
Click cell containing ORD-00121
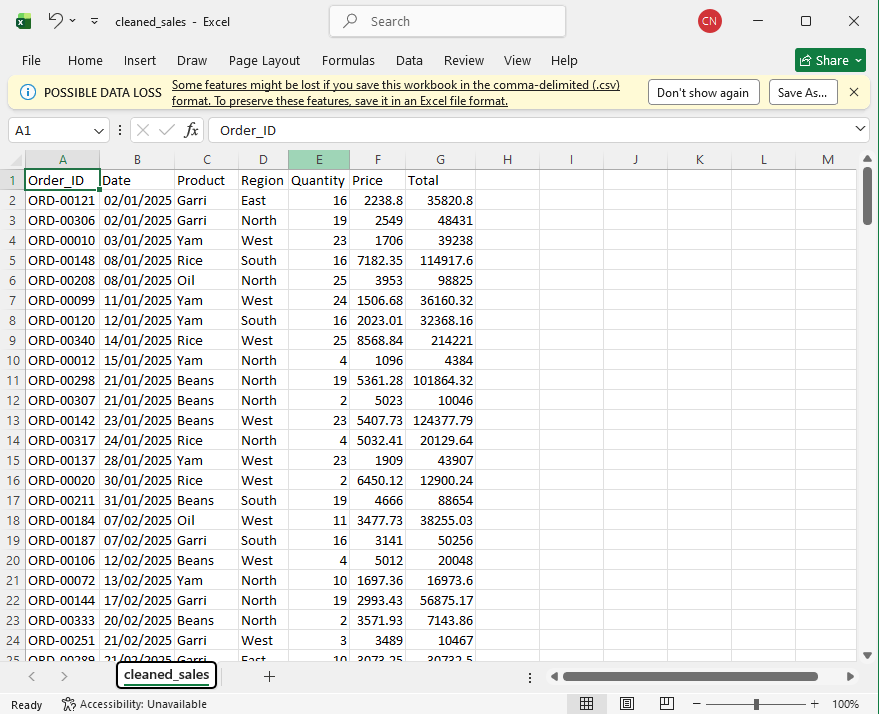(x=62, y=201)
